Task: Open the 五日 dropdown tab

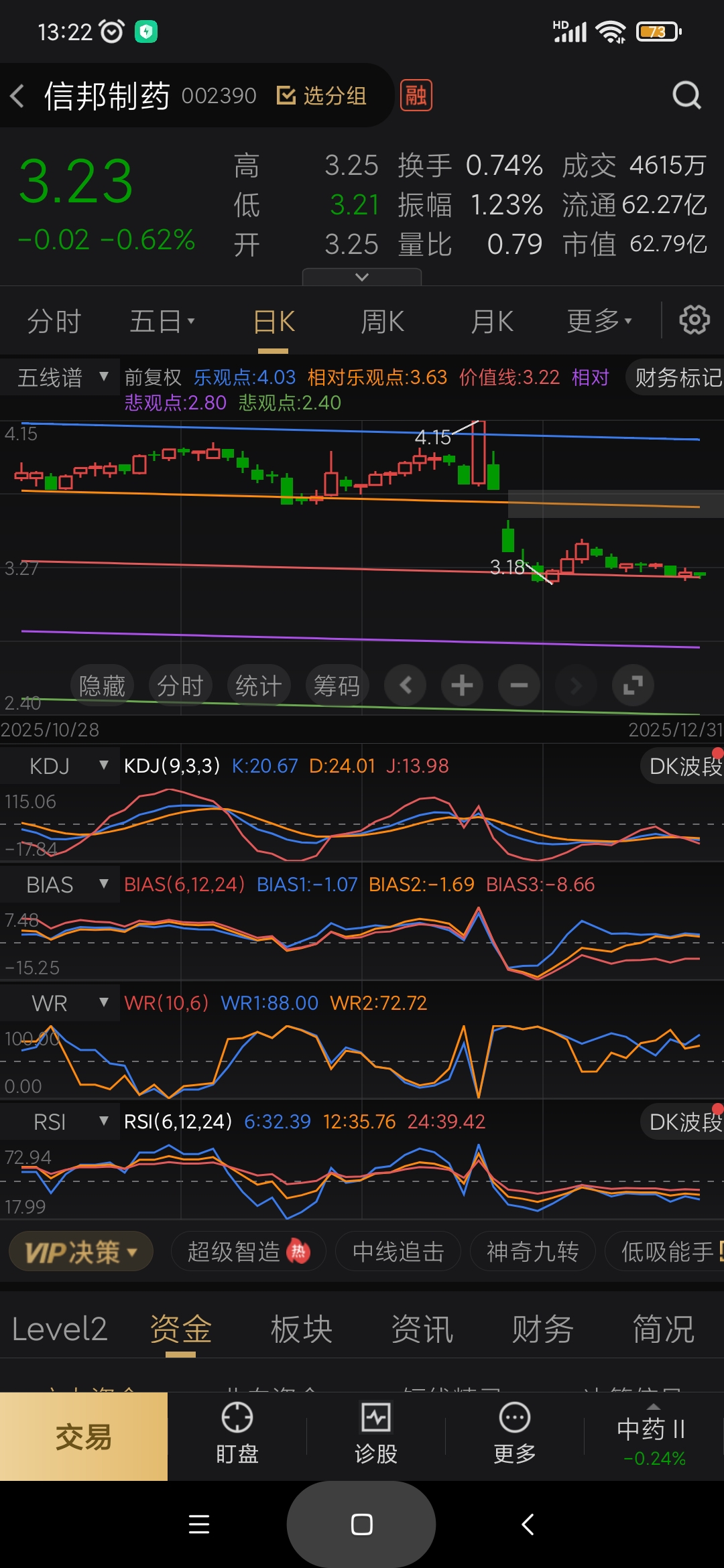Action: (162, 322)
